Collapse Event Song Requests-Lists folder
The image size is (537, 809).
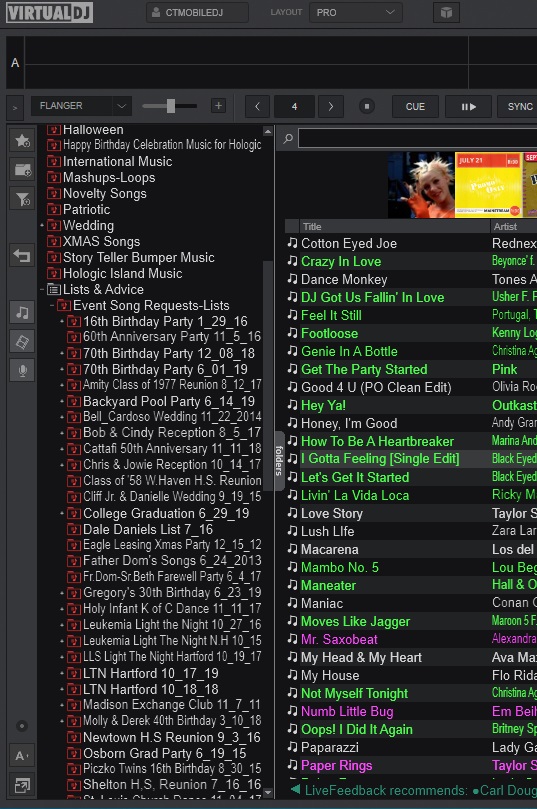pyautogui.click(x=52, y=305)
